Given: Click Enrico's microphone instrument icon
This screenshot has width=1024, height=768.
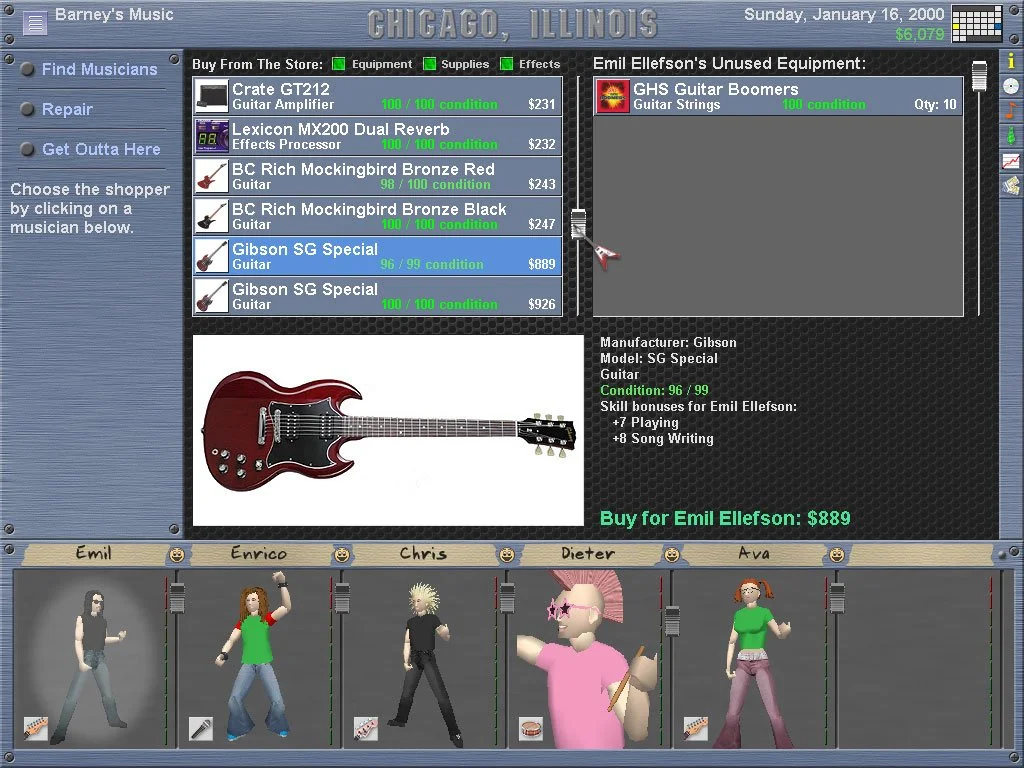Looking at the screenshot, I should pyautogui.click(x=201, y=729).
